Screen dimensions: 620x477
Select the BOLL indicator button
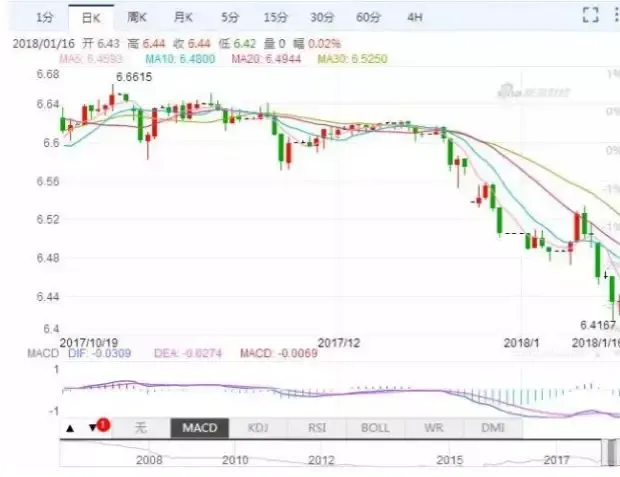[375, 428]
